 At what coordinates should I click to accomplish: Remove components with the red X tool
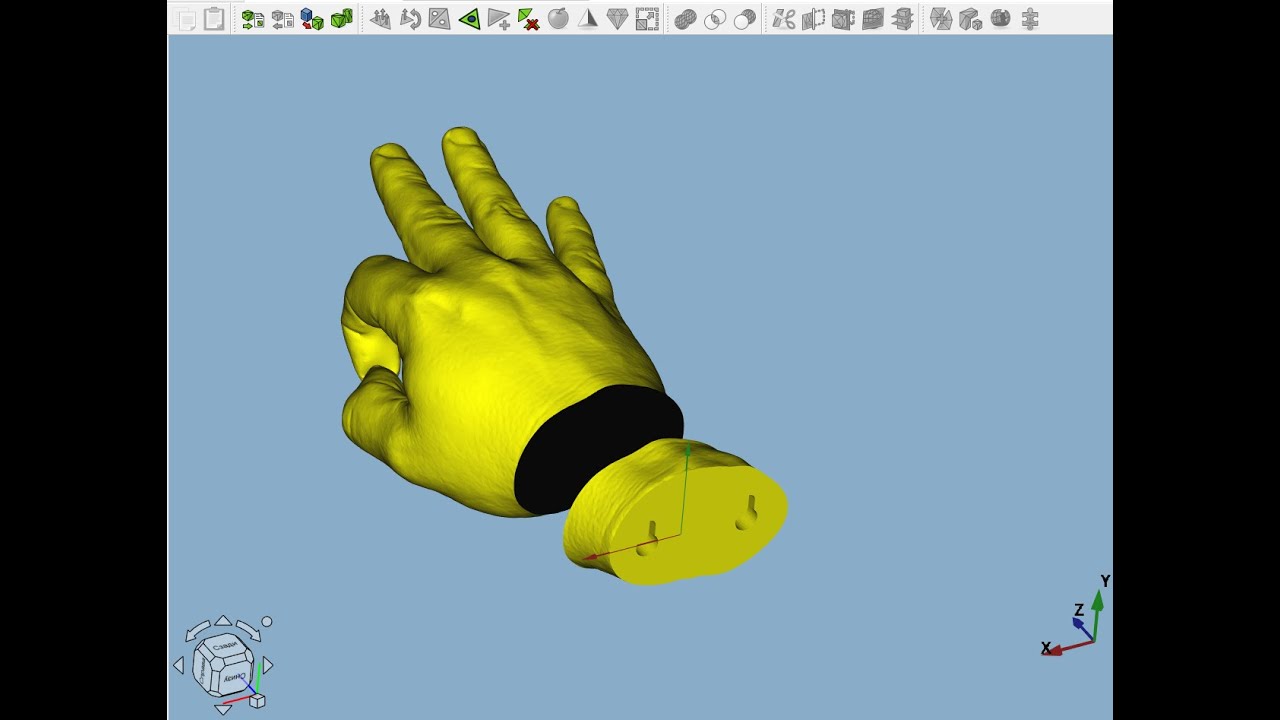[528, 19]
